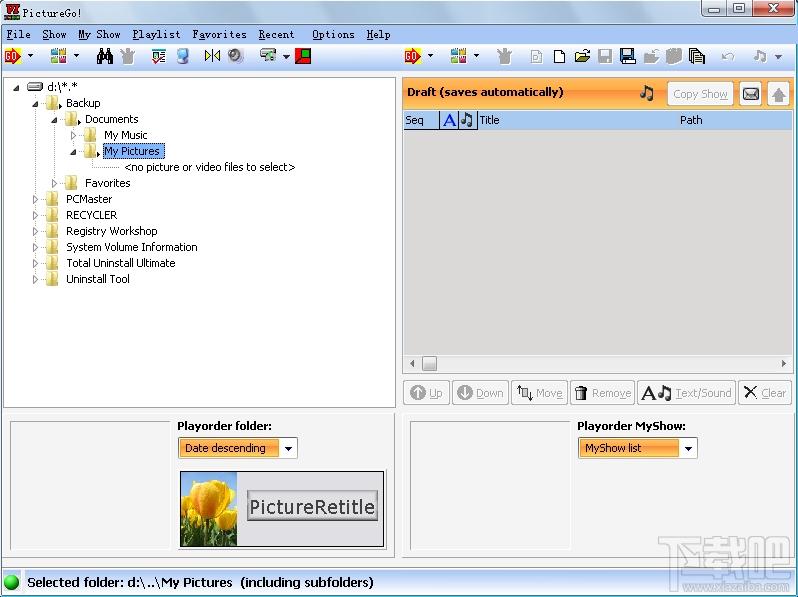Image resolution: width=798 pixels, height=597 pixels.
Task: Click the grayed floppy disk save icon
Action: click(x=605, y=56)
